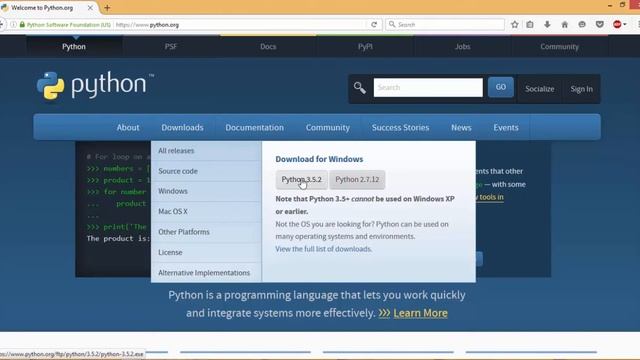Open the News menu
640x360 pixels.
[x=461, y=127]
